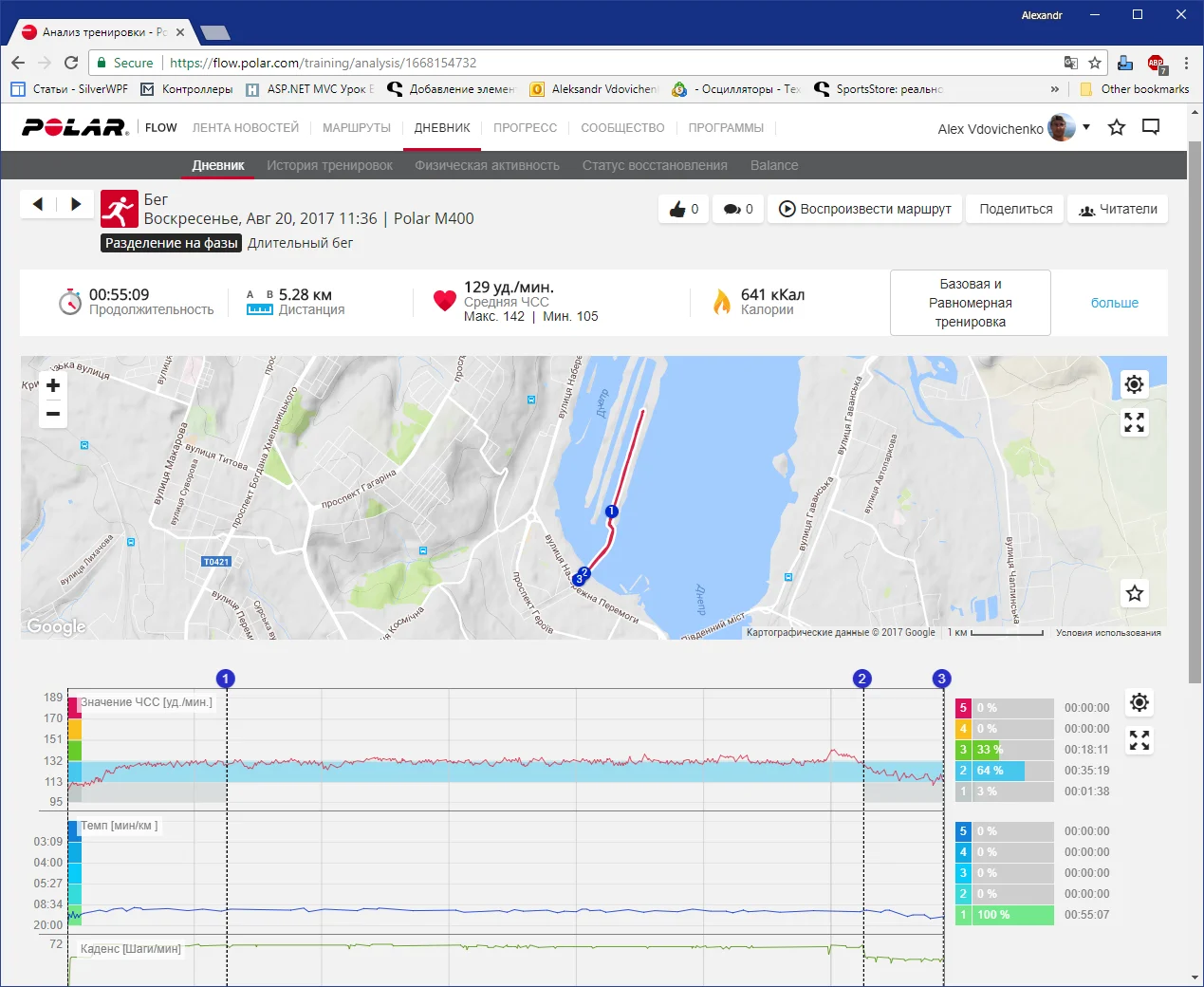
Task: Go to next training session arrow
Action: (76, 204)
